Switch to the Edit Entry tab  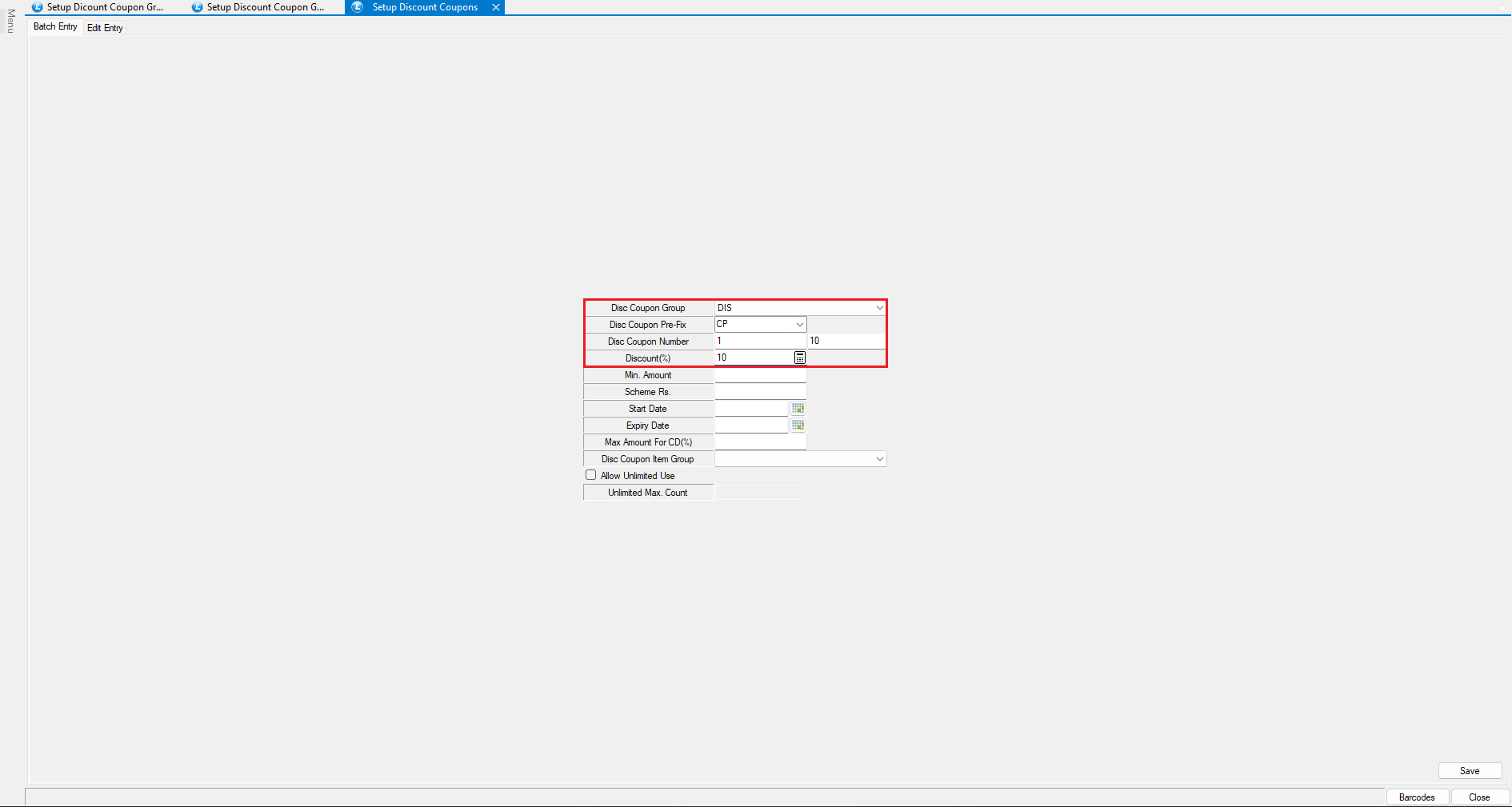[x=105, y=28]
